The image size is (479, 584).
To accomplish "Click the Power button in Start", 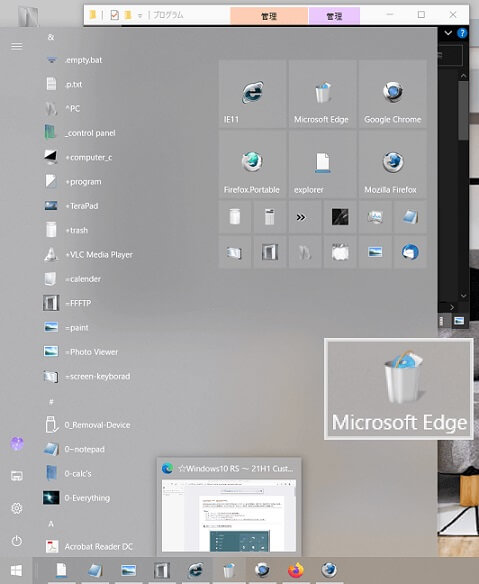I will pos(16,540).
